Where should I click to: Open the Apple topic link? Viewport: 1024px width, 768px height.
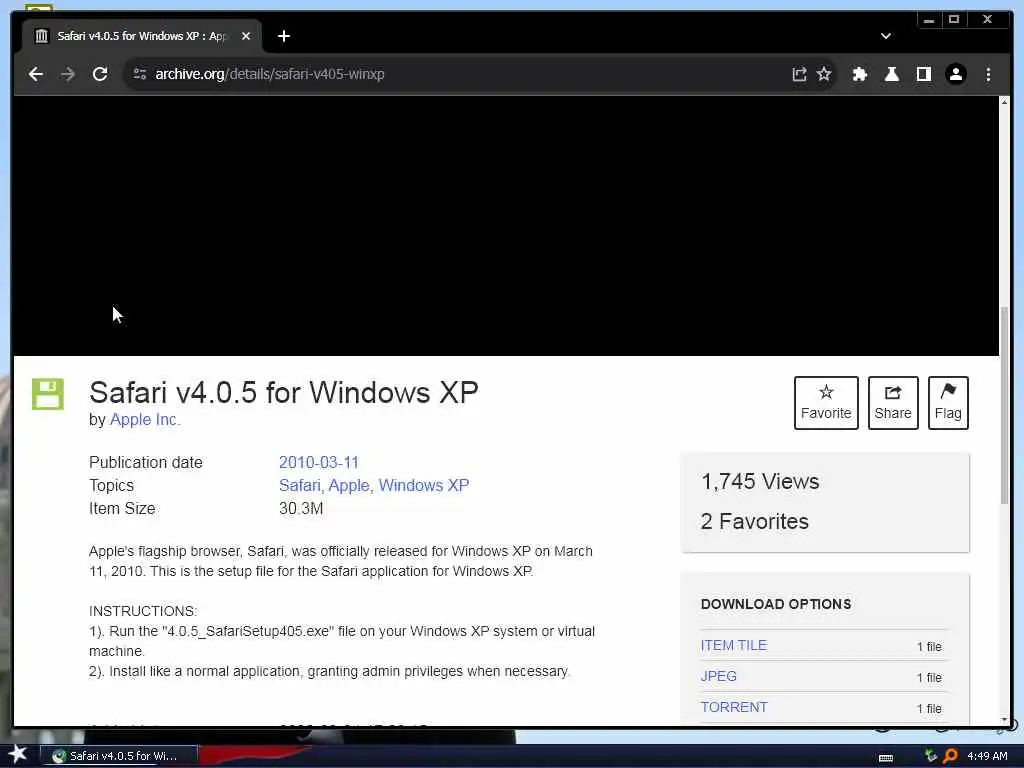click(349, 485)
